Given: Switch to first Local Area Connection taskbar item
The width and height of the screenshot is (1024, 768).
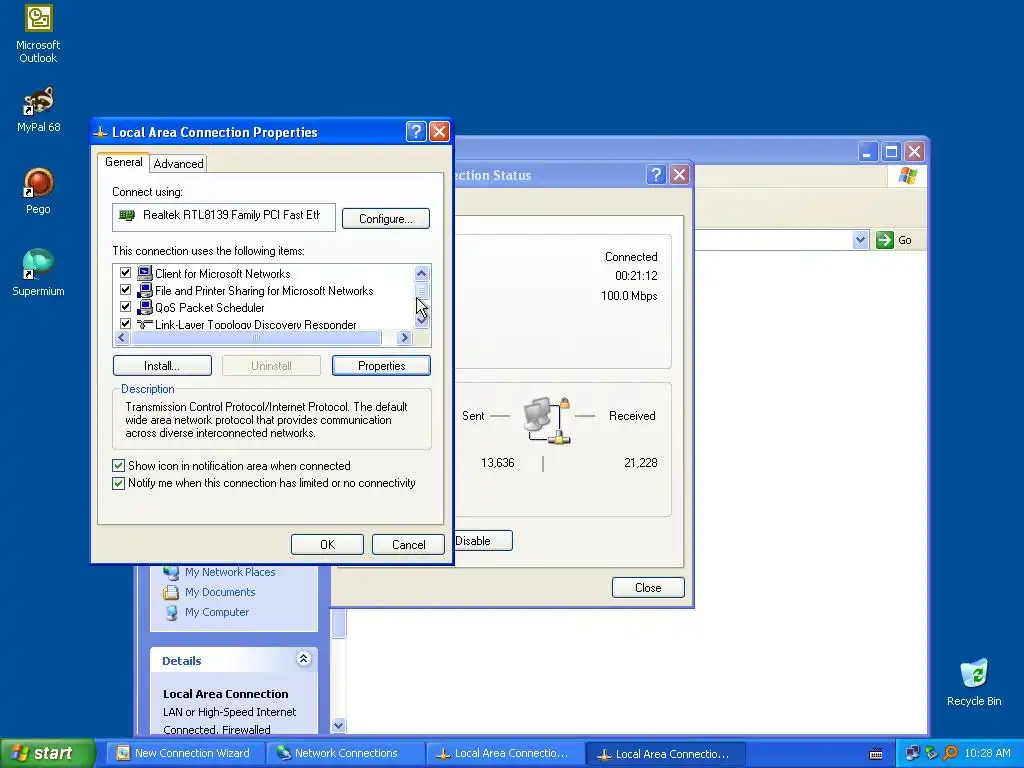Looking at the screenshot, I should coord(505,753).
